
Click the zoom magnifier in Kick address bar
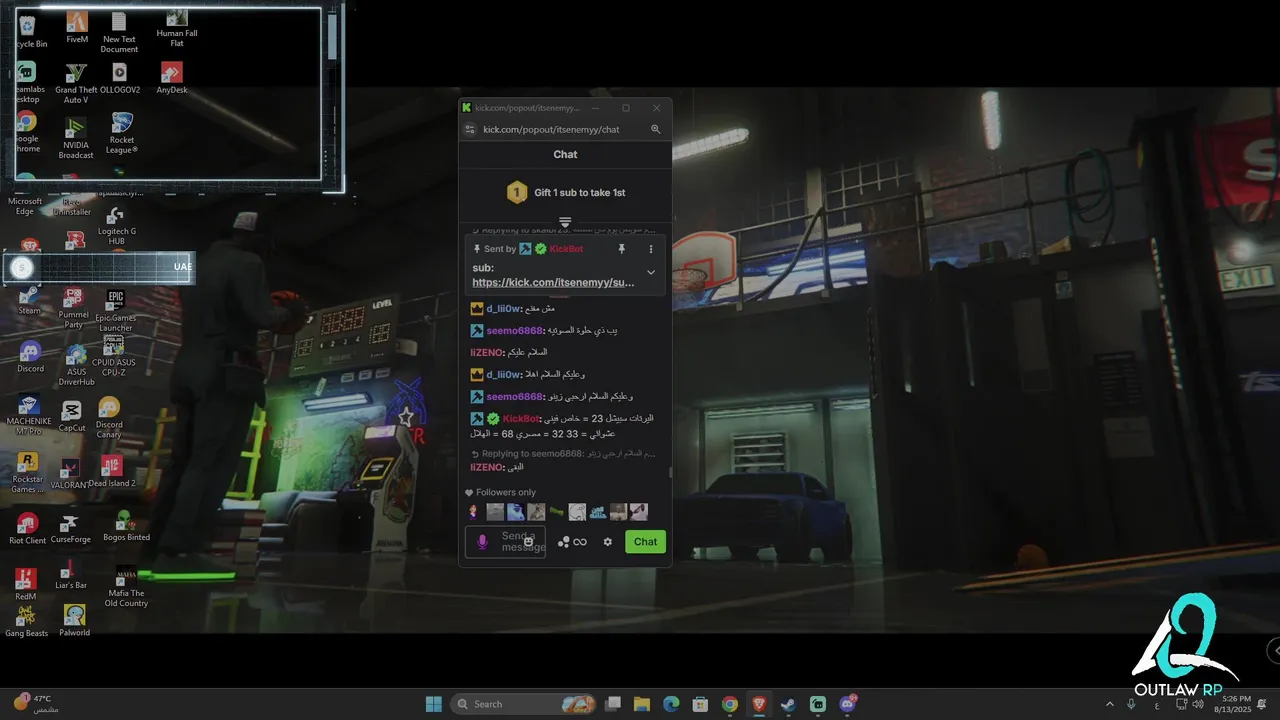[656, 129]
